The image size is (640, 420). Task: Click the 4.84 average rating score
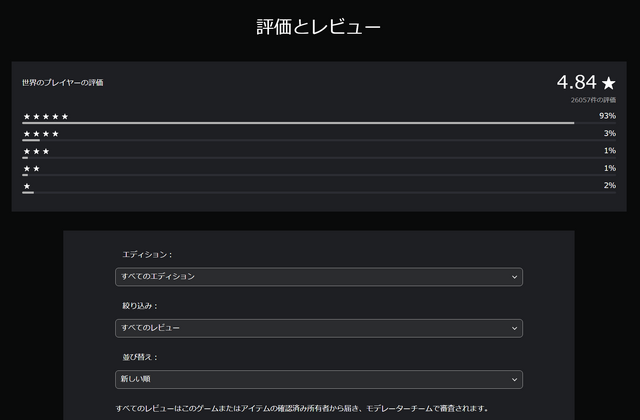tap(577, 82)
